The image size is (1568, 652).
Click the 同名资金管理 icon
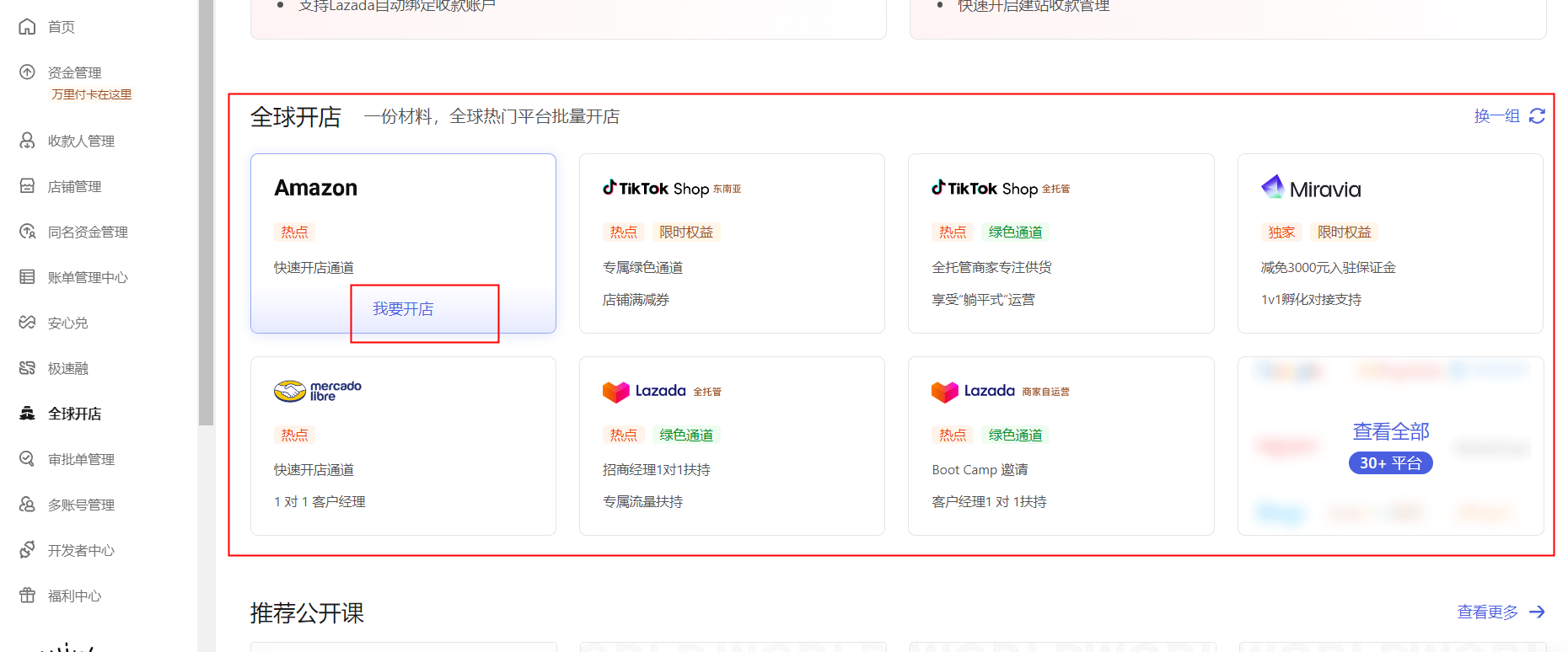coord(28,232)
